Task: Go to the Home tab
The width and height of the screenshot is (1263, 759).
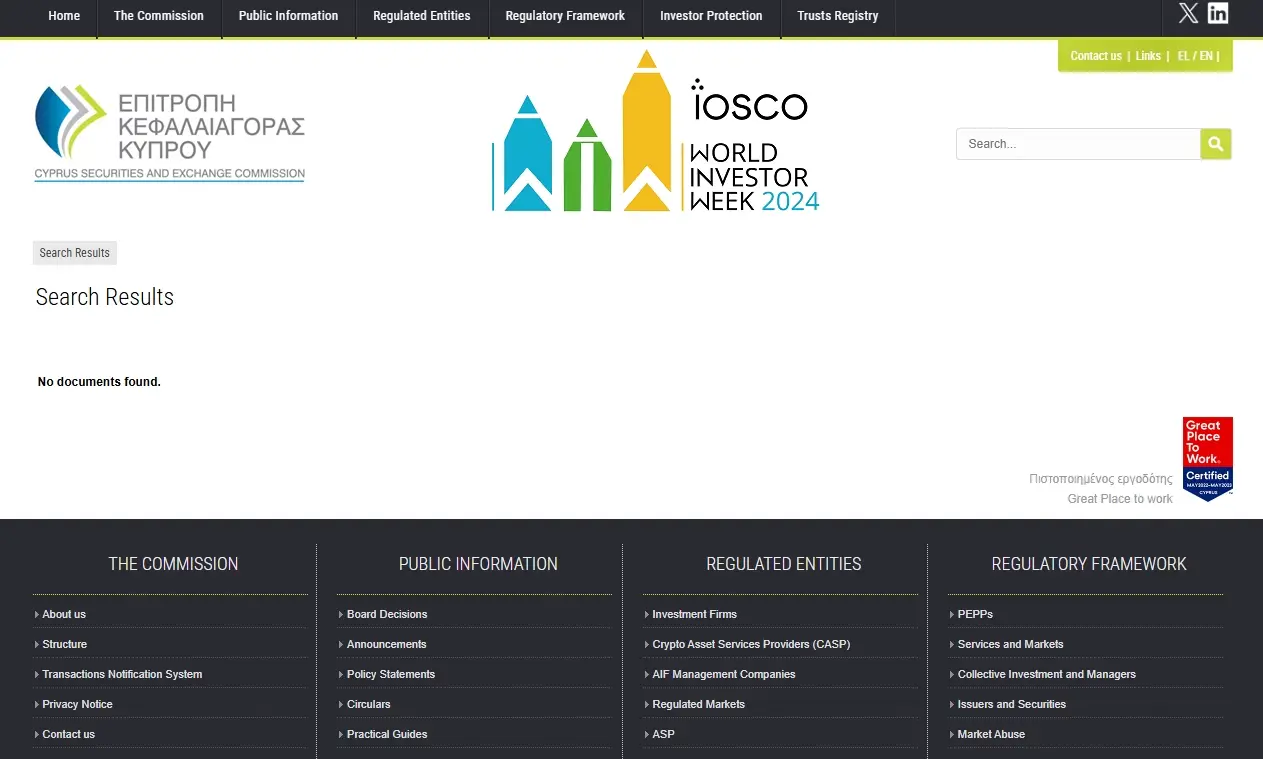Action: click(64, 16)
